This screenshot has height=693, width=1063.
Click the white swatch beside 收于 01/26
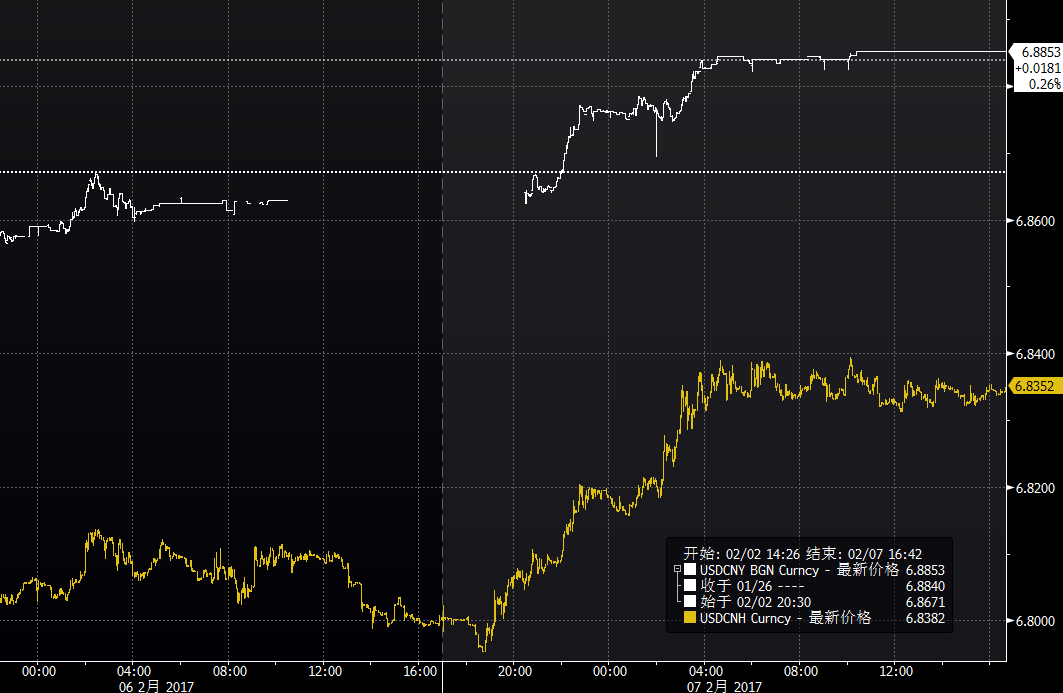(x=689, y=585)
